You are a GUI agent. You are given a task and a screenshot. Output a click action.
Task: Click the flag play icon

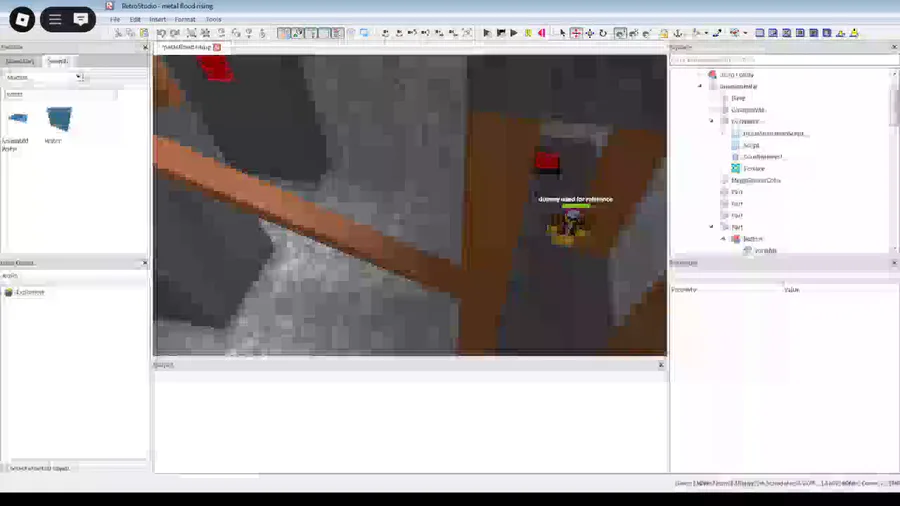501,33
